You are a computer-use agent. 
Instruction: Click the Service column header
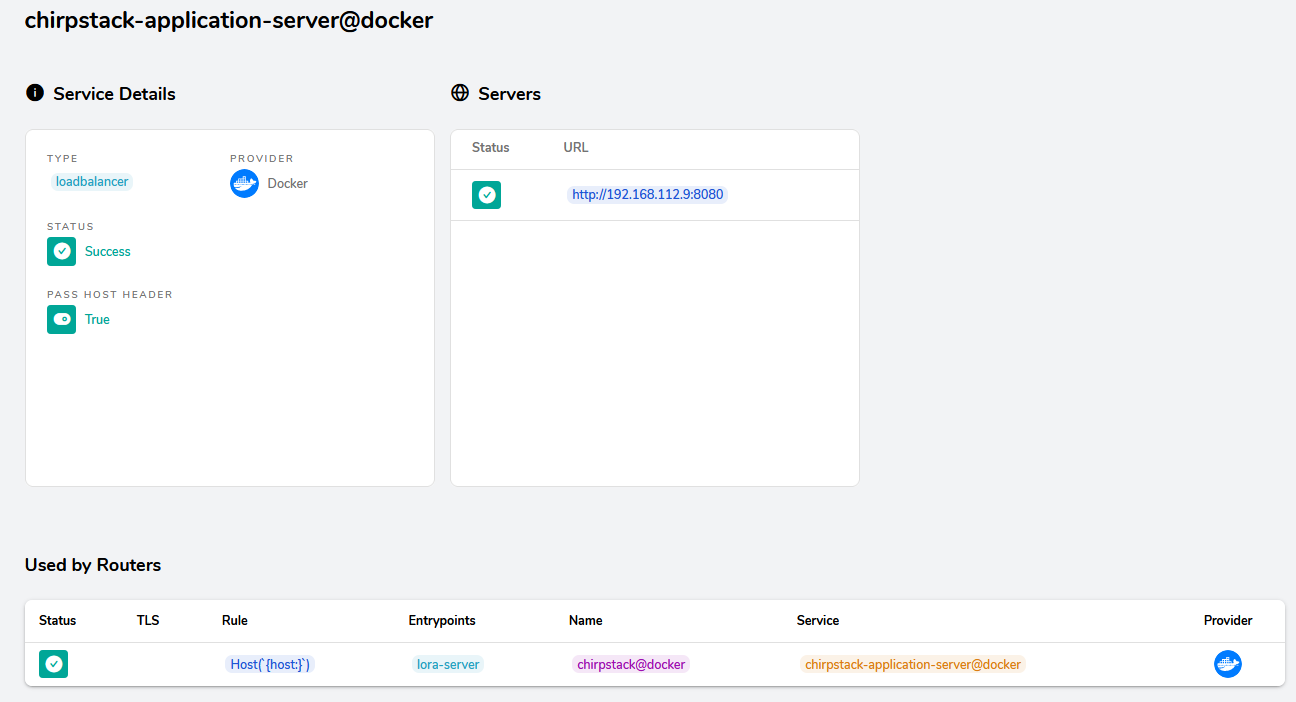pos(818,620)
